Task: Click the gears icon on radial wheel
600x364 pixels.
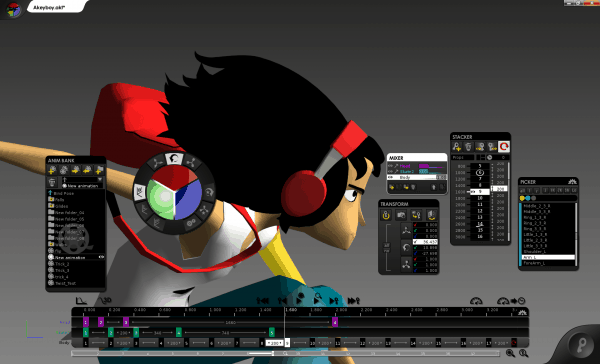Action: click(190, 222)
